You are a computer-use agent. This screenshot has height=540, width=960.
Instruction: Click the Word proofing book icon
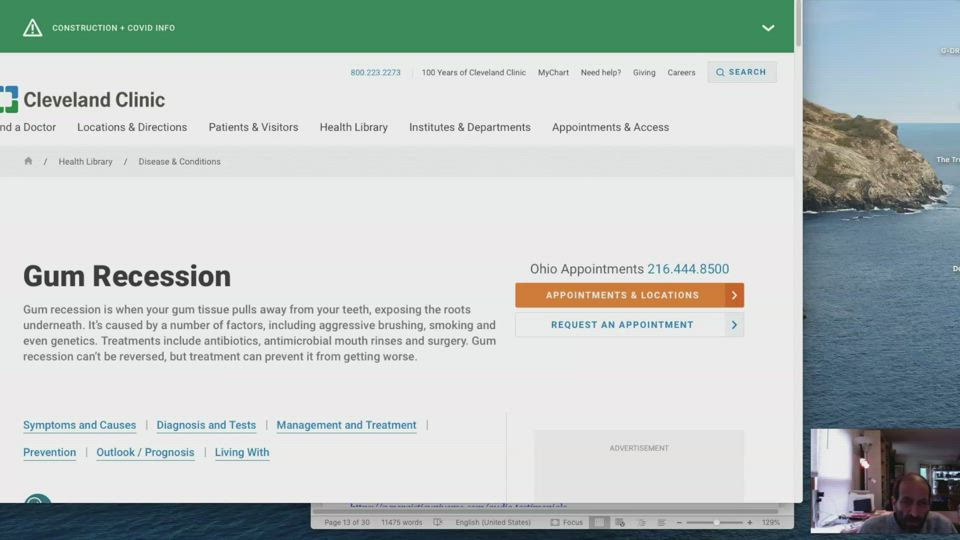point(438,522)
